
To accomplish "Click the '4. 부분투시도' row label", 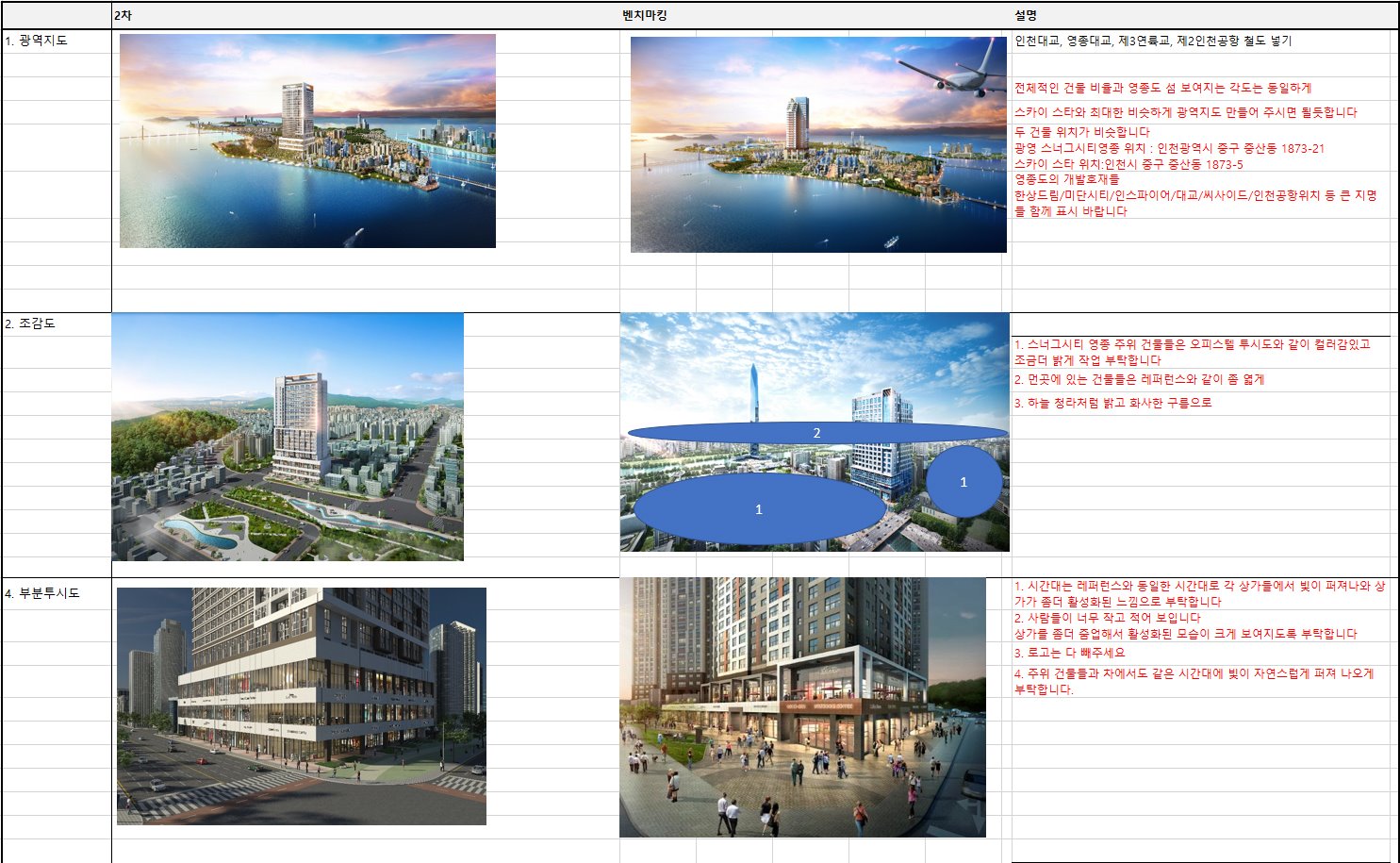I will point(42,593).
